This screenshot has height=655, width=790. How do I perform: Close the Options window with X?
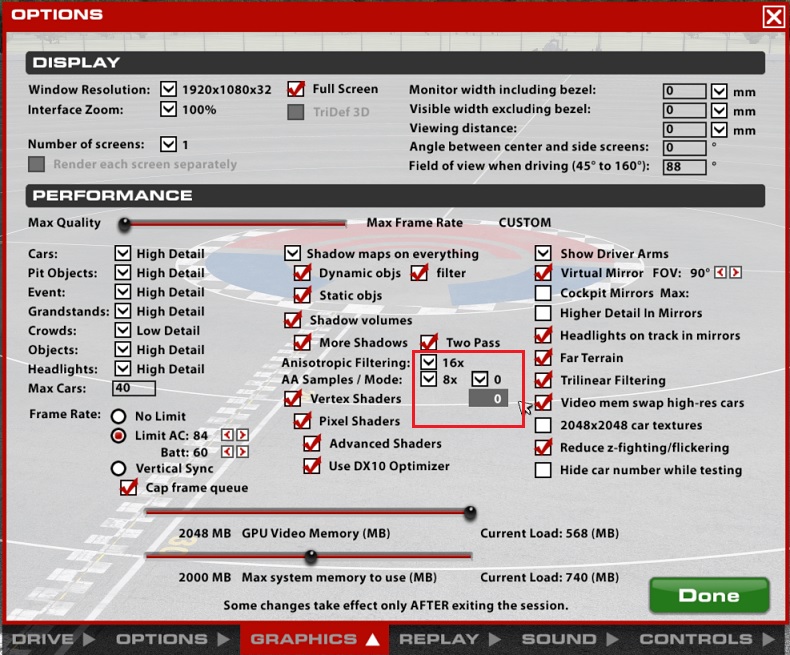pos(773,16)
